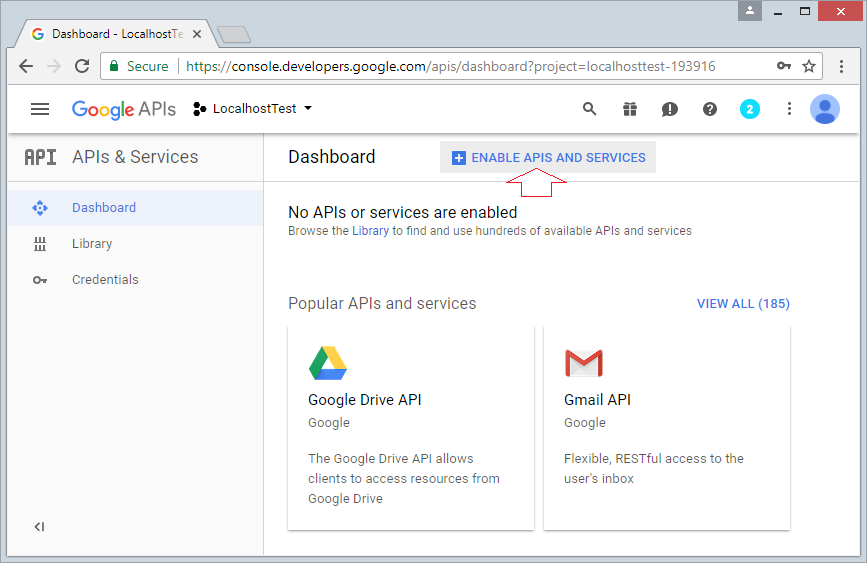Open the hamburger navigation menu
Viewport: 867px width, 563px height.
pyautogui.click(x=40, y=109)
